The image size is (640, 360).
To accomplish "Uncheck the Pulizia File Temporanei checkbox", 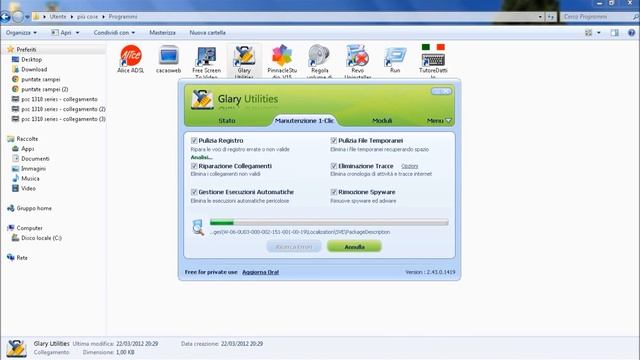I will [x=333, y=140].
